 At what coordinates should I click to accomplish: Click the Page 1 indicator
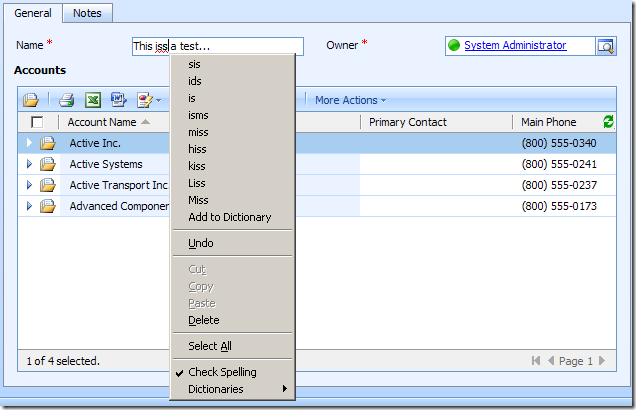click(576, 361)
